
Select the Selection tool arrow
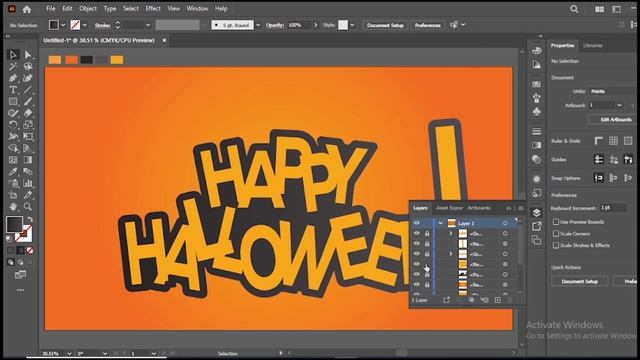pyautogui.click(x=13, y=55)
